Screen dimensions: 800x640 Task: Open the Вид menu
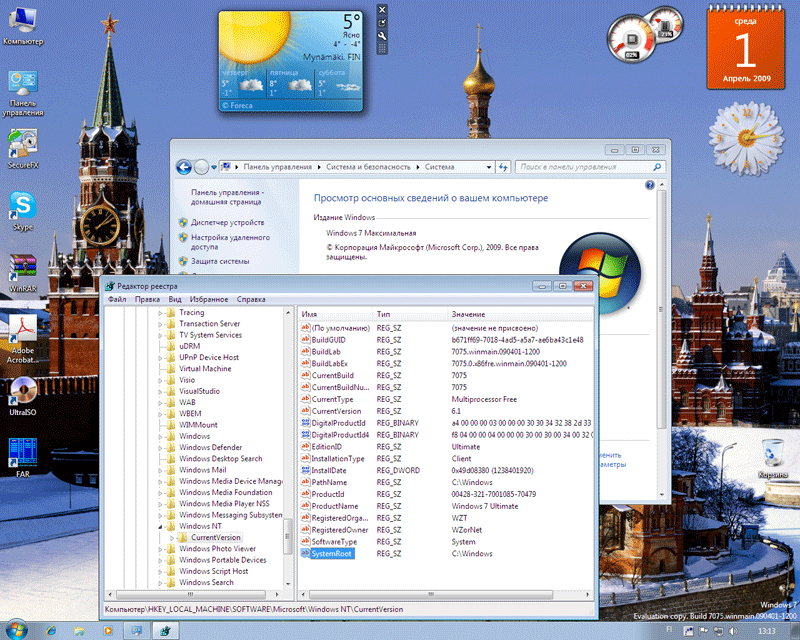(x=175, y=299)
